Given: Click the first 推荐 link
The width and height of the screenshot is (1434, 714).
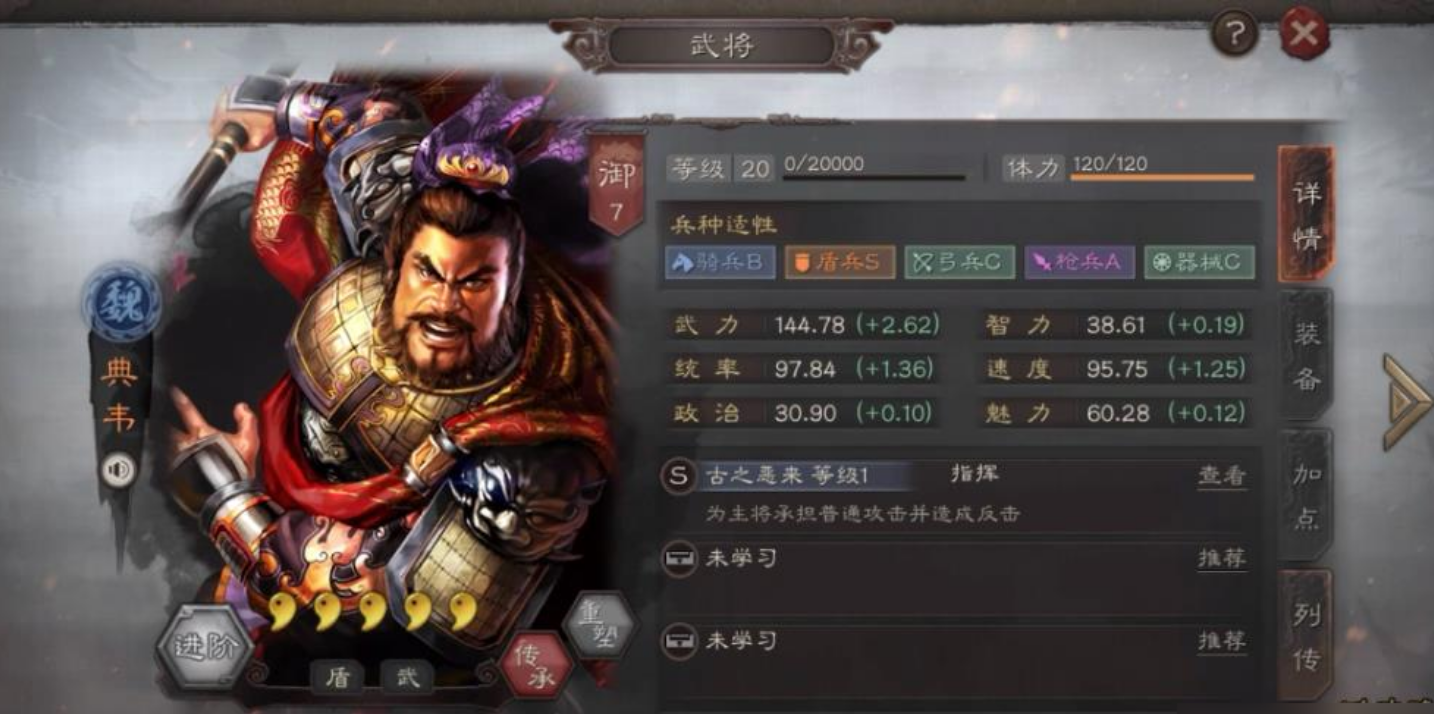Looking at the screenshot, I should coord(1222,558).
